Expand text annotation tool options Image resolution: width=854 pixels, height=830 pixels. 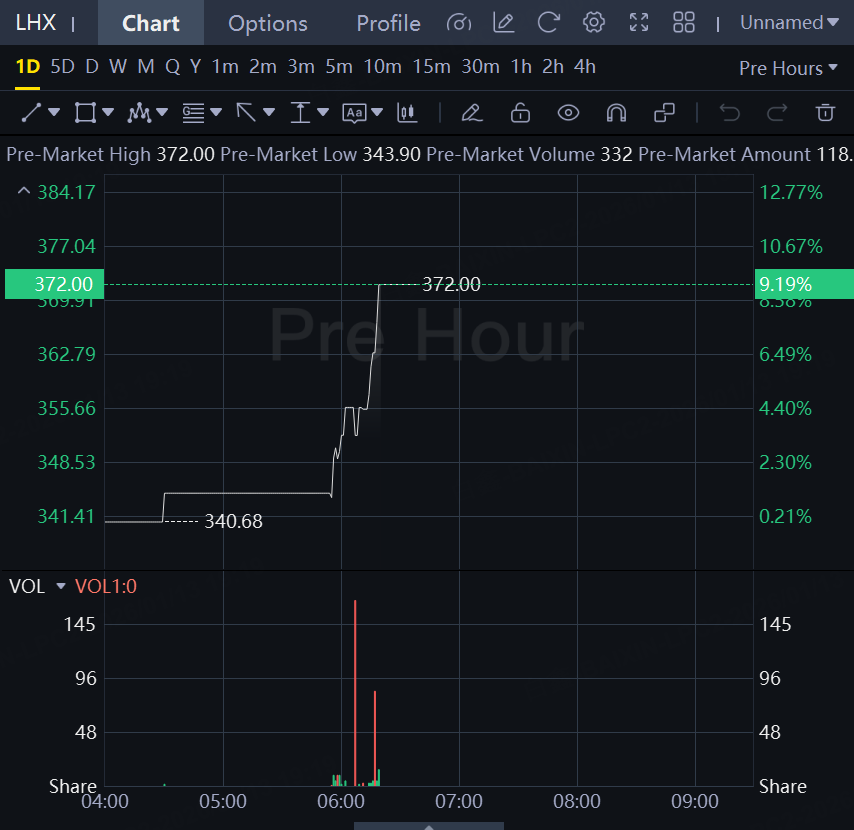coord(377,113)
